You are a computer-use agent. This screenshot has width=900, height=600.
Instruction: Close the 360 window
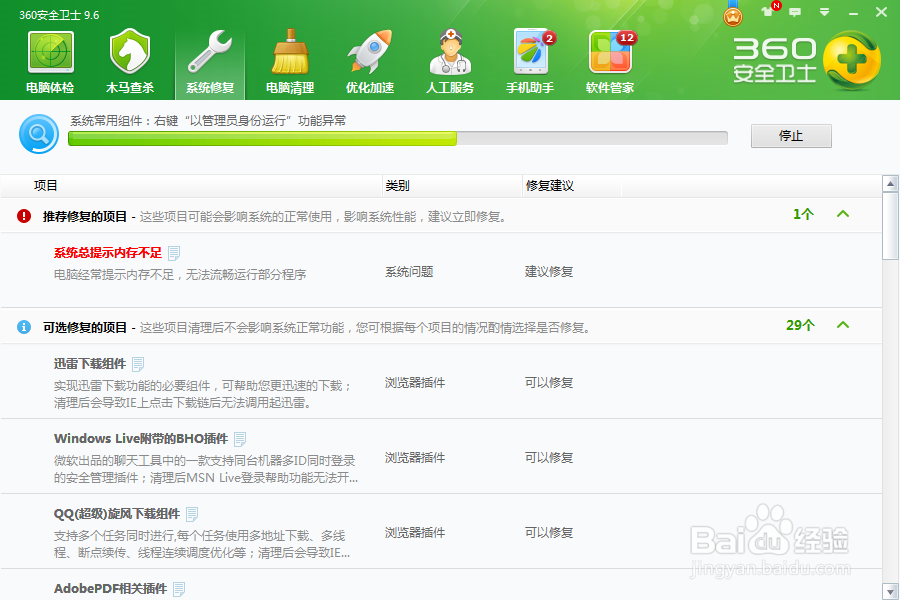pos(881,12)
